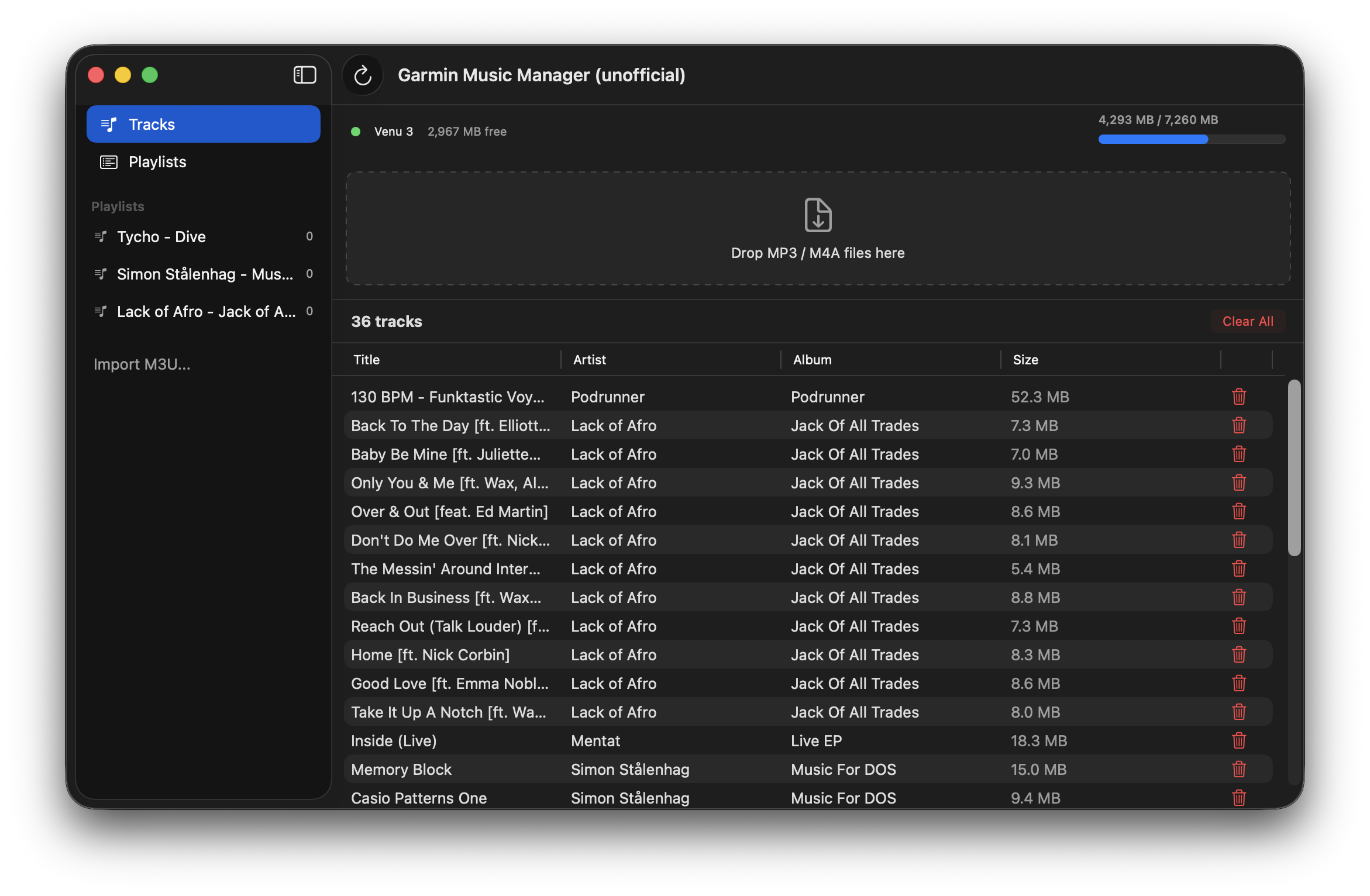Viewport: 1370px width, 896px height.
Task: Maximize the window with the green button
Action: pyautogui.click(x=150, y=75)
